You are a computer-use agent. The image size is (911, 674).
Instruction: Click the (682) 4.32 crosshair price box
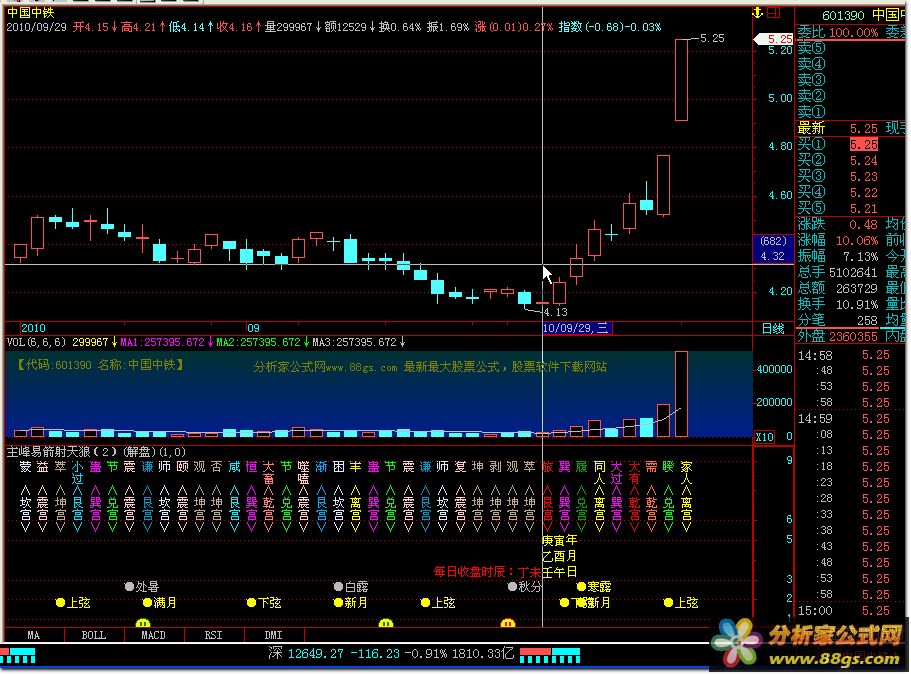point(773,249)
